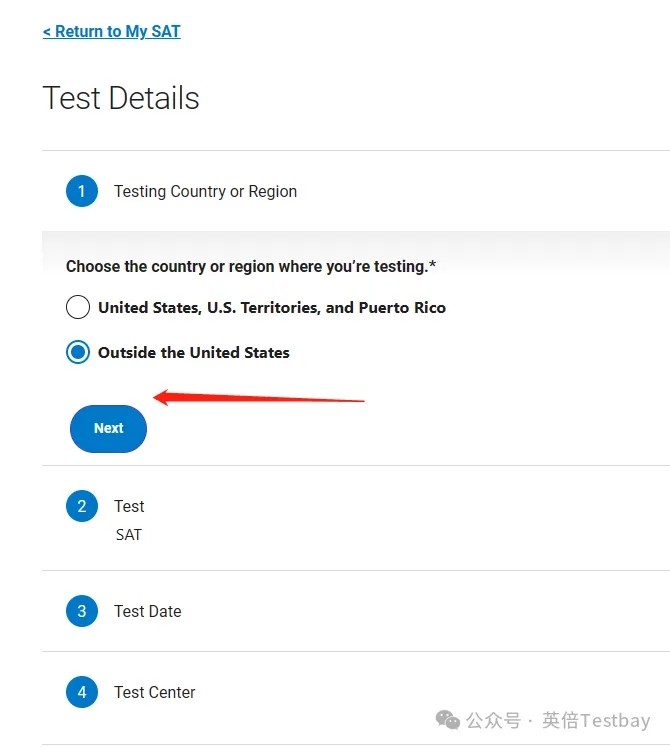Select the United States radio button
Viewport: 670px width, 747px height.
78,307
